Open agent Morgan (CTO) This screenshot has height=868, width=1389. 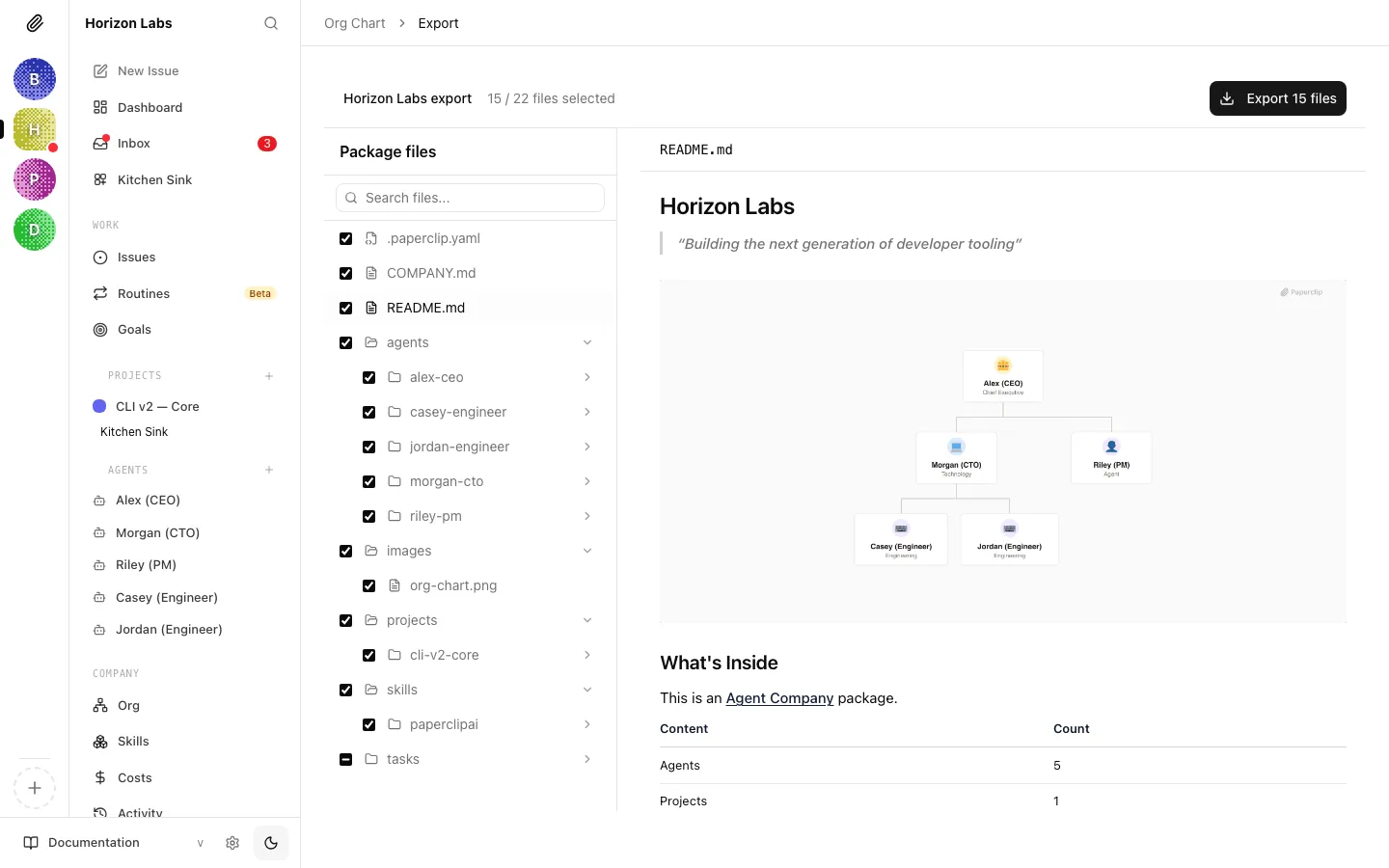pyautogui.click(x=185, y=532)
